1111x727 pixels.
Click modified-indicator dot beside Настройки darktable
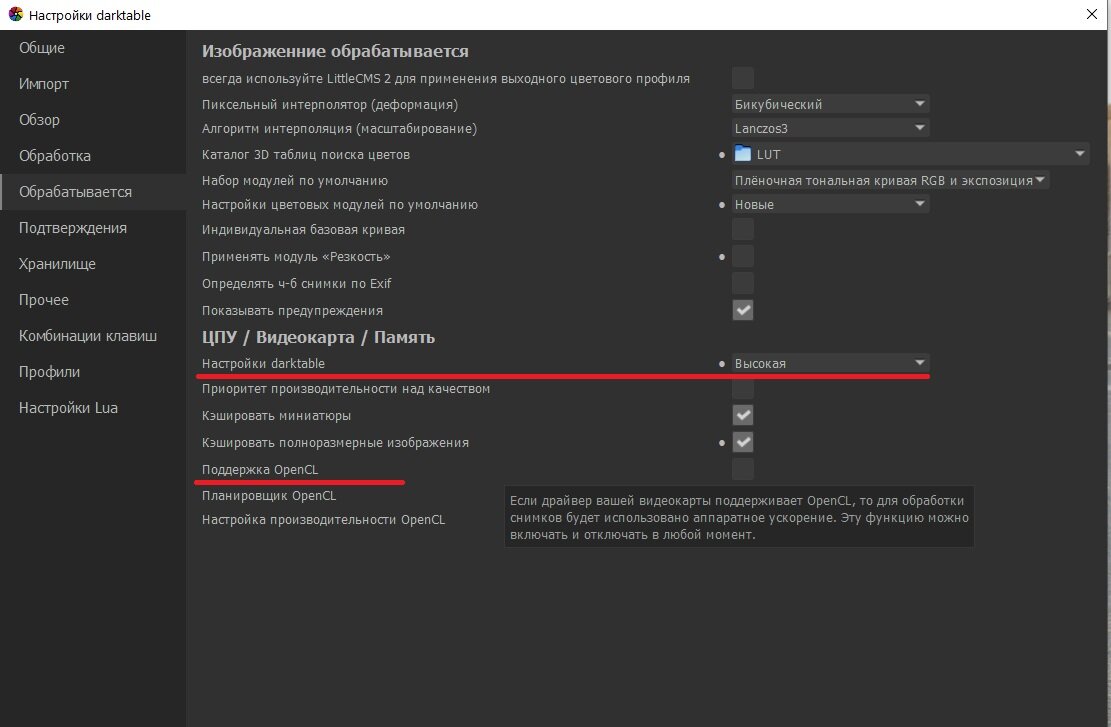point(722,364)
